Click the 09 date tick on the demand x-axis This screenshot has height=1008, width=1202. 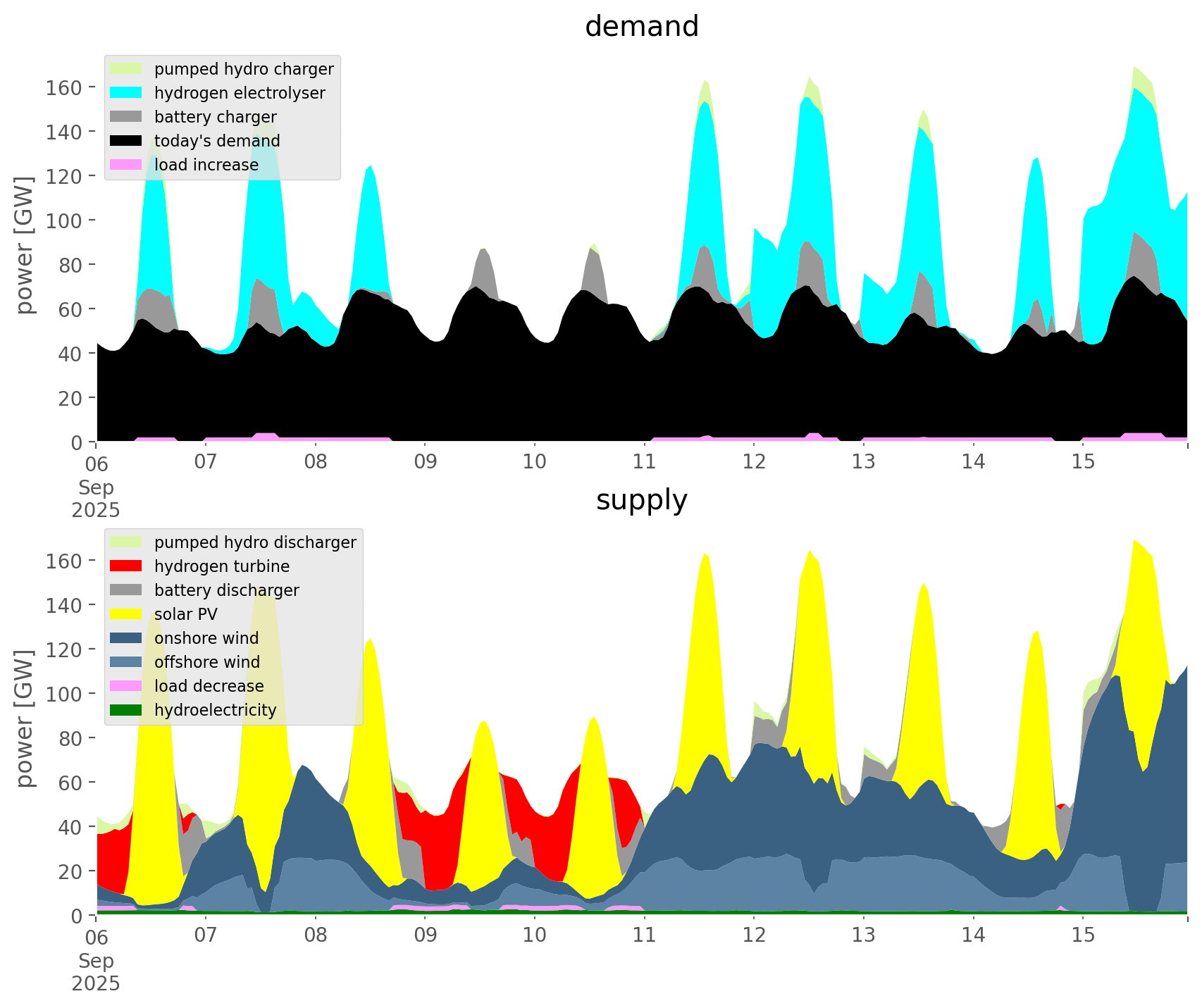coord(425,462)
